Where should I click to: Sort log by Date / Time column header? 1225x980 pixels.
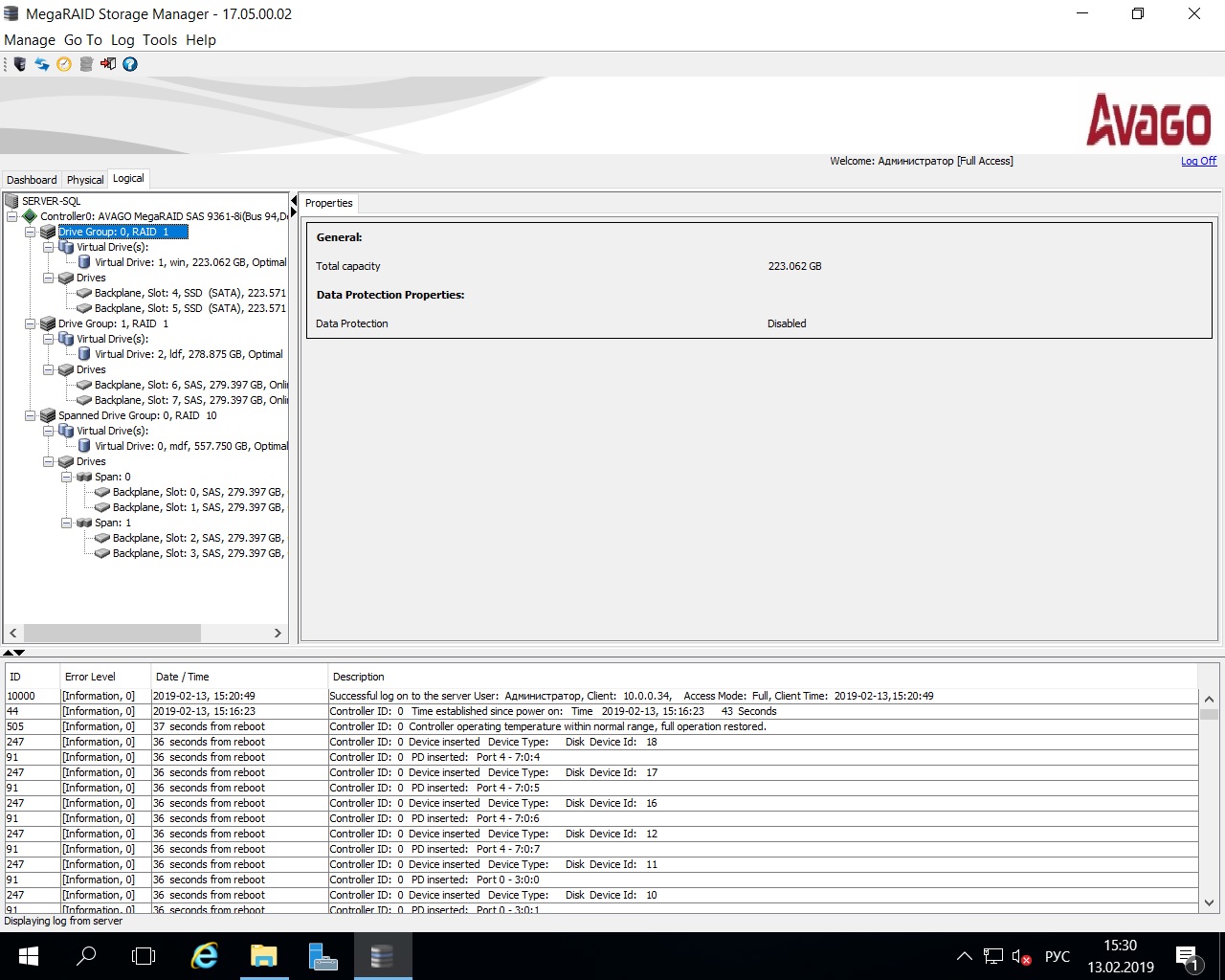tap(238, 677)
